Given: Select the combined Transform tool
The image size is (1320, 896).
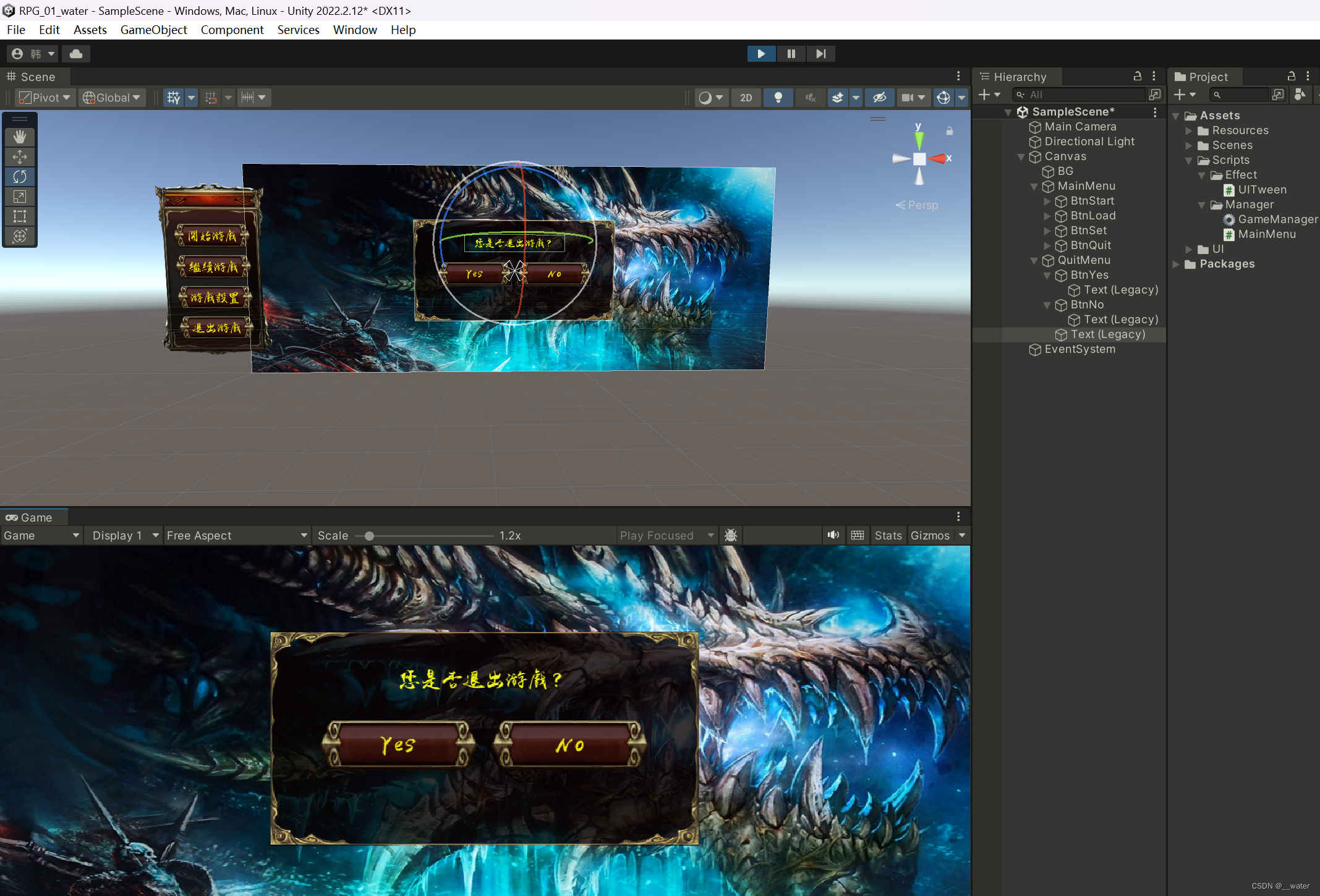Looking at the screenshot, I should (x=20, y=236).
